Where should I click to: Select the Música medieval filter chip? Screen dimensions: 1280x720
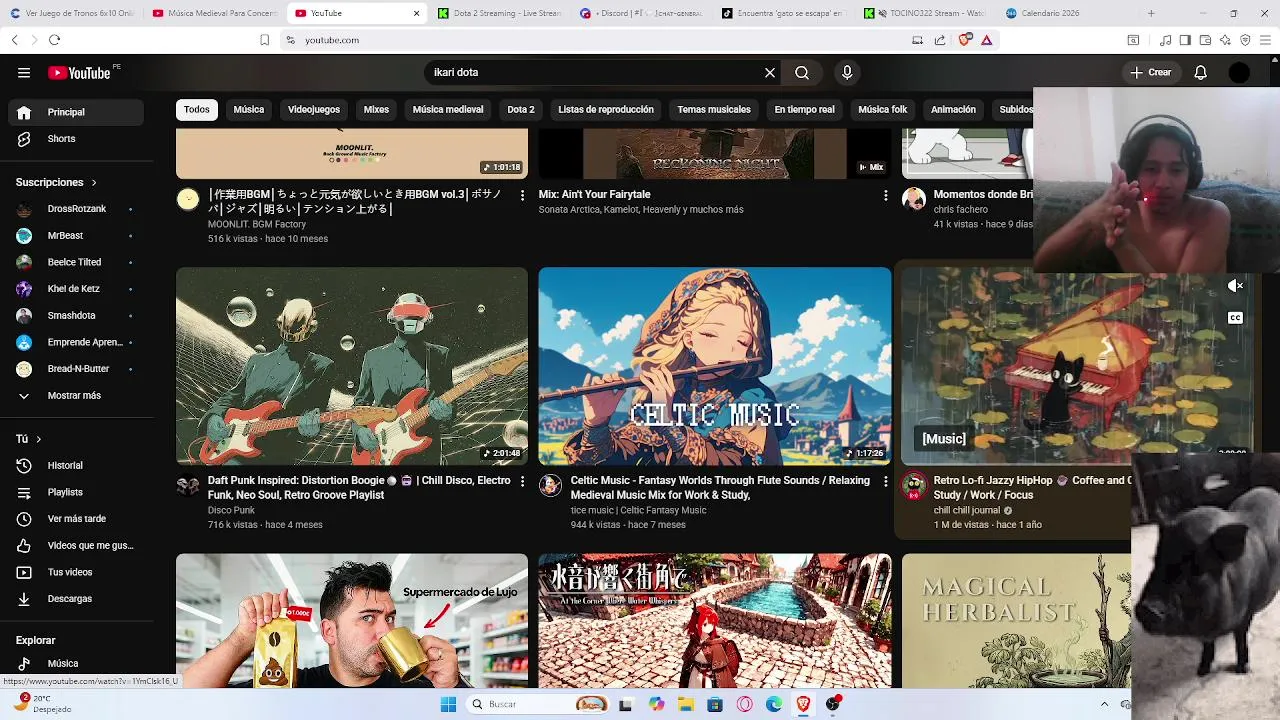tap(448, 109)
